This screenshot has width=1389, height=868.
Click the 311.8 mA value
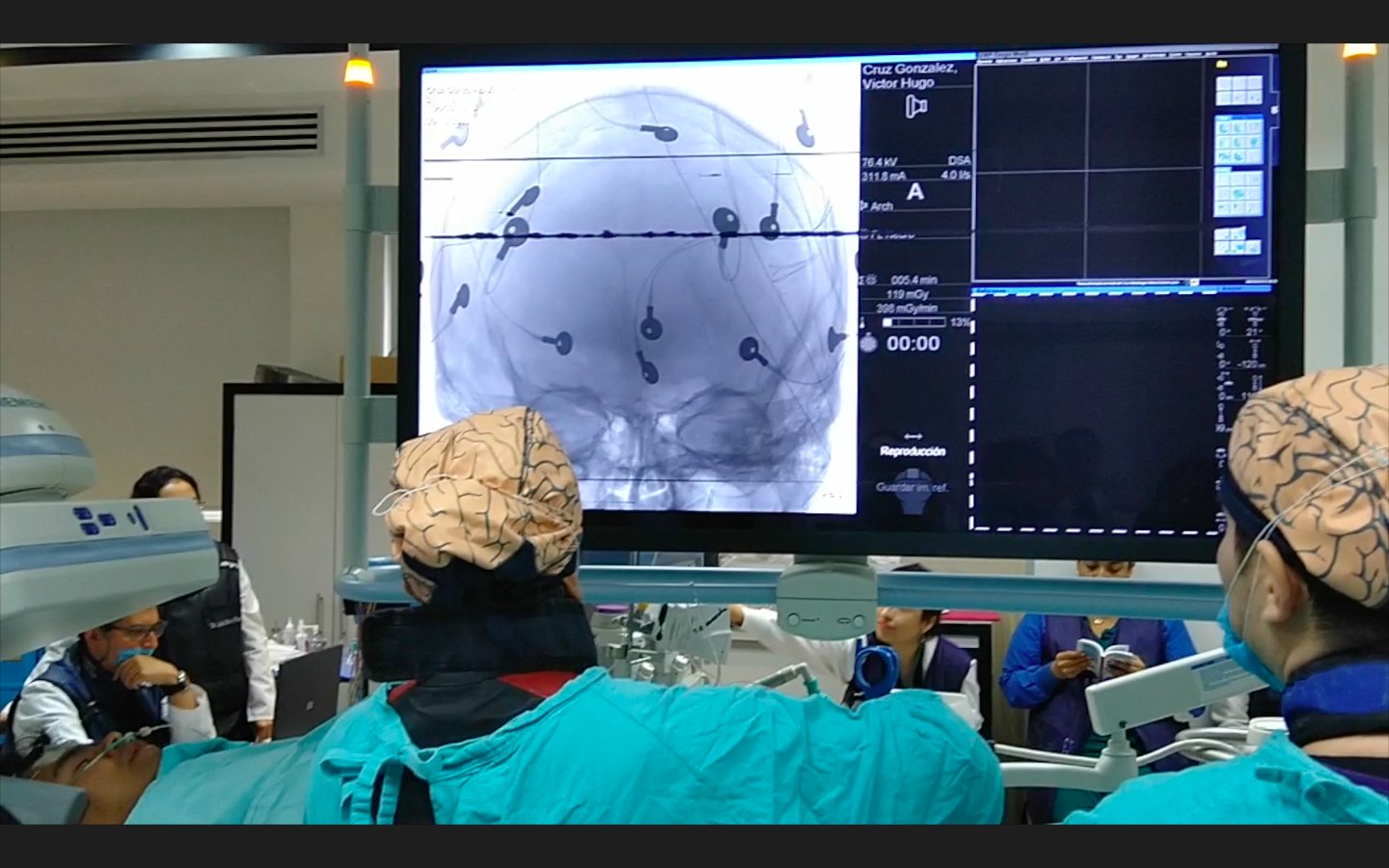pyautogui.click(x=884, y=176)
